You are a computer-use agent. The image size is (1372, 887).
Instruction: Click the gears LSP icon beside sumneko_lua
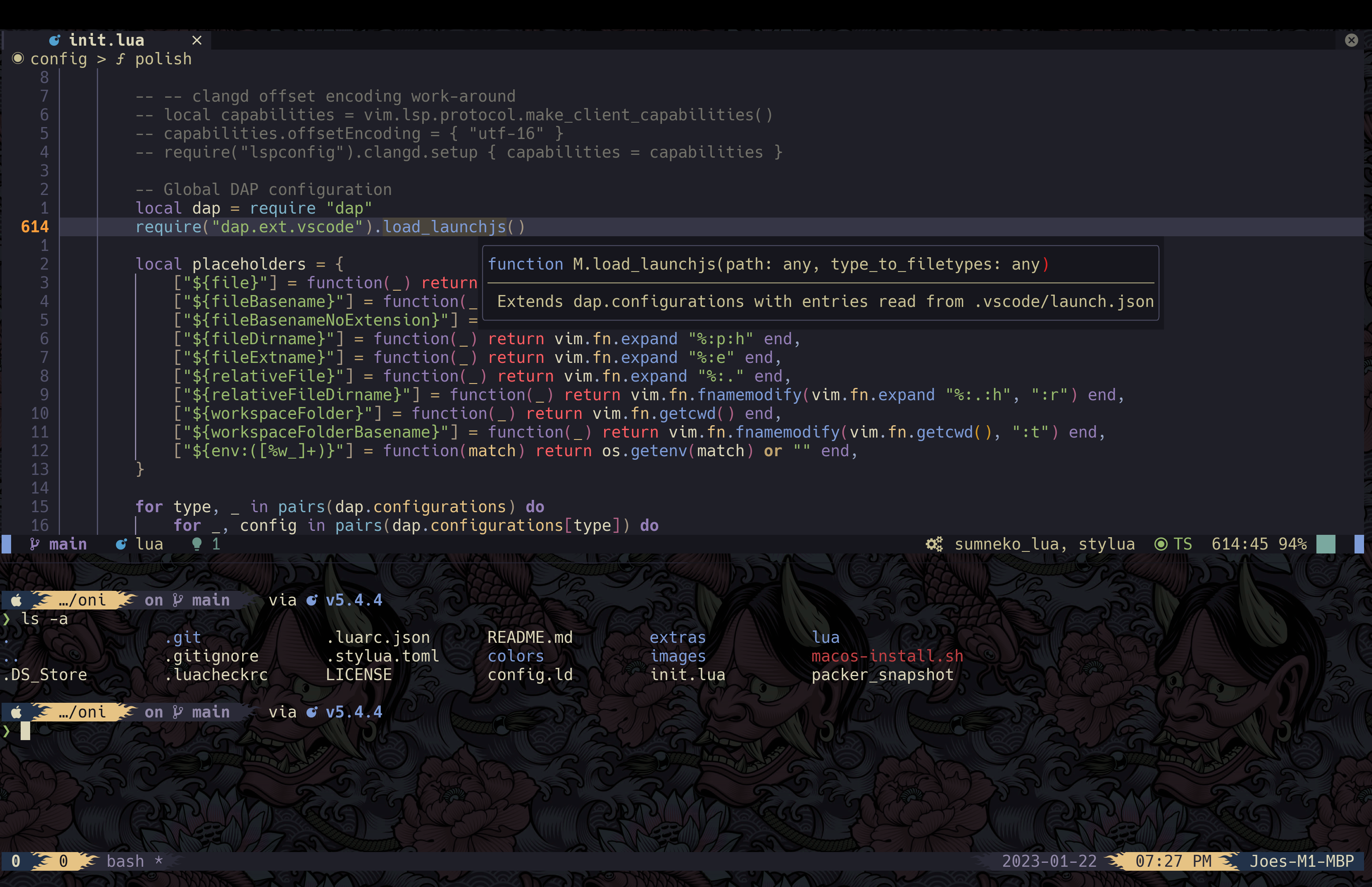coord(934,544)
